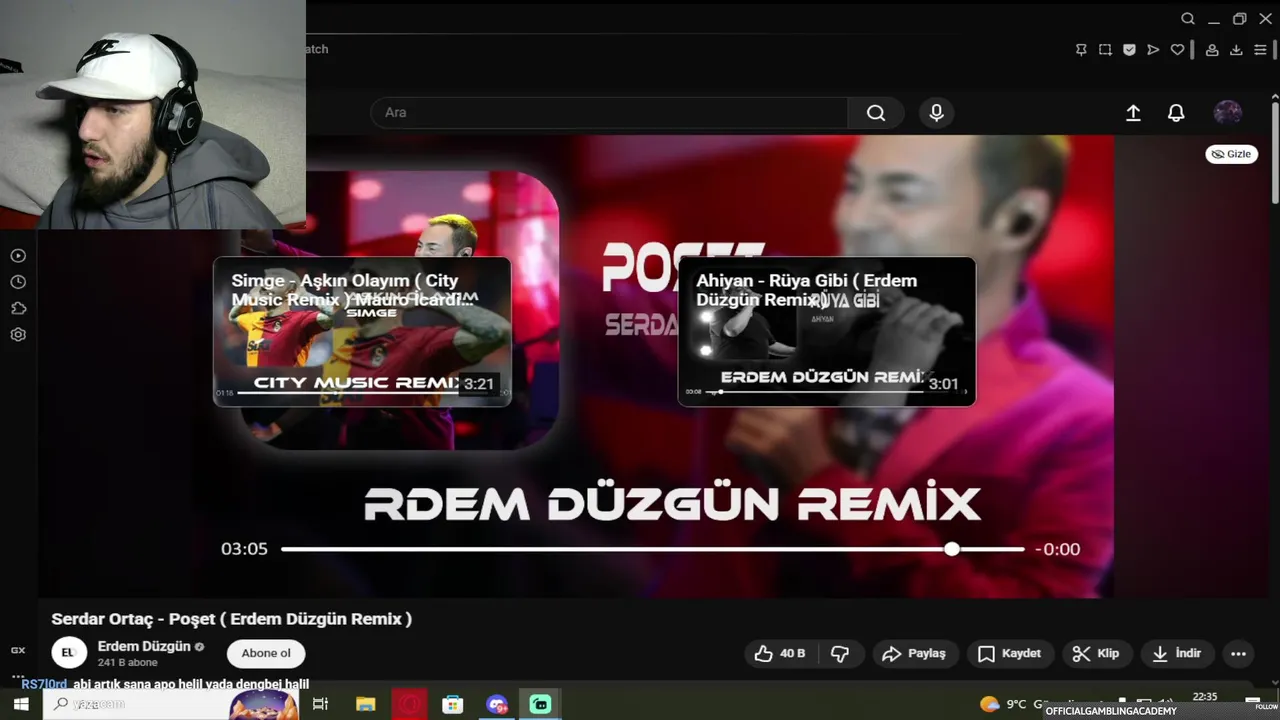Play suggested Simge - Aşkın Olayım video

coord(362,332)
